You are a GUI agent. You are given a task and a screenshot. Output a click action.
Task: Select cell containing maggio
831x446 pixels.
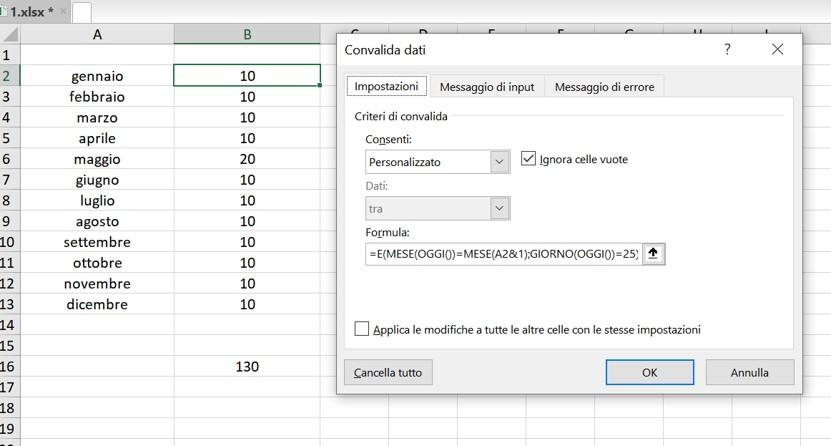point(96,159)
